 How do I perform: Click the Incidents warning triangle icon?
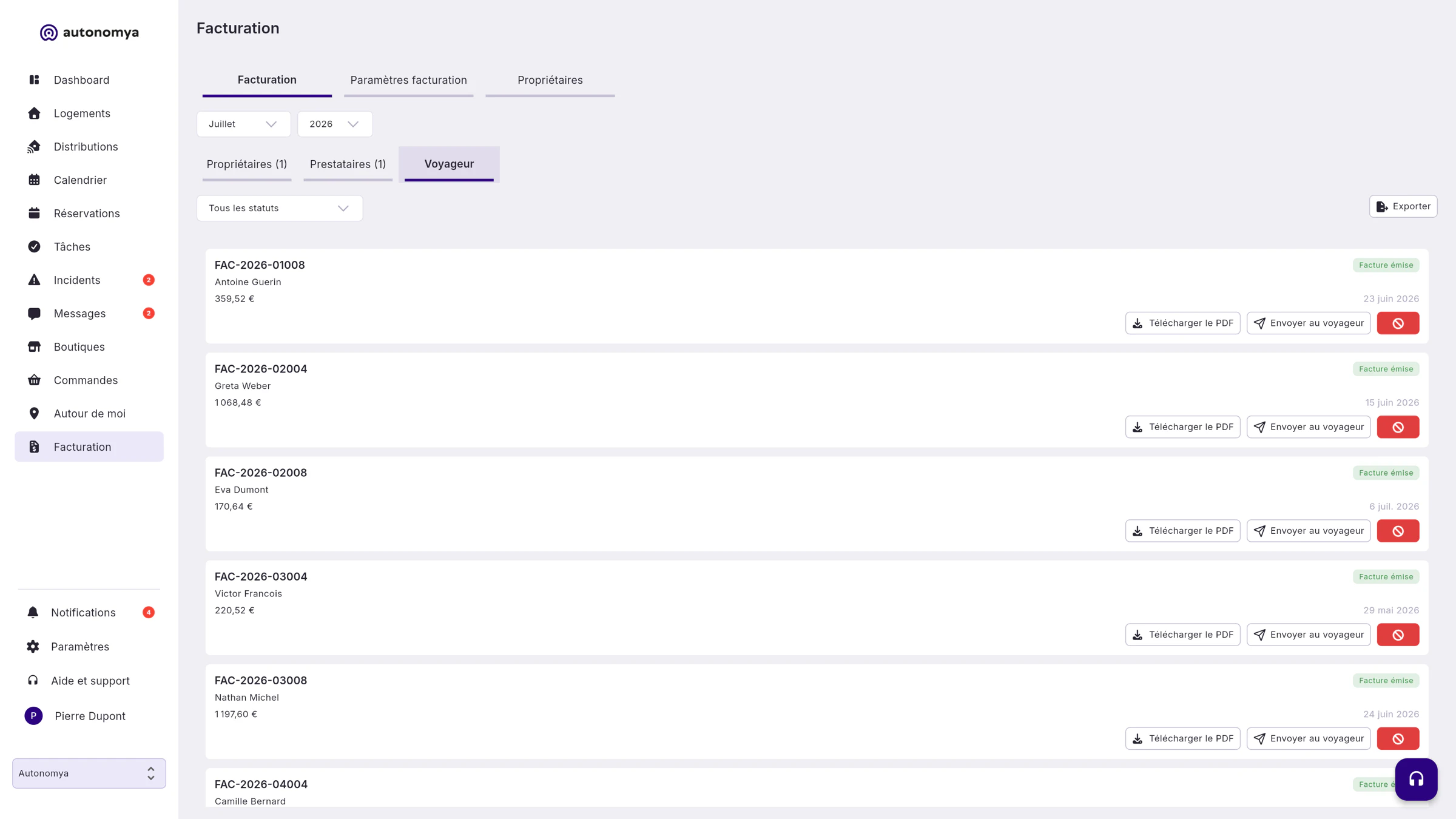click(x=34, y=280)
